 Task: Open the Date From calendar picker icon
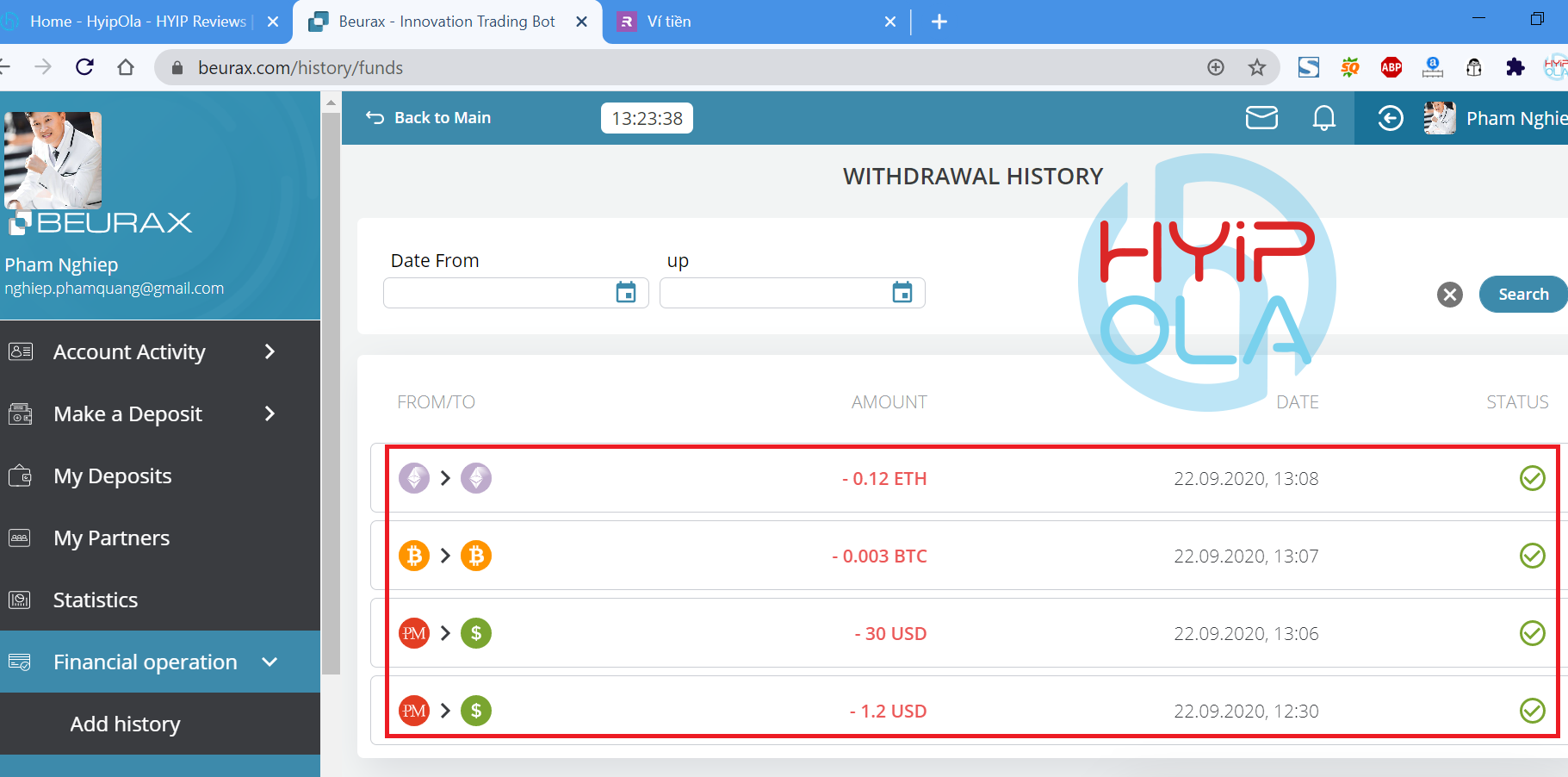tap(626, 293)
